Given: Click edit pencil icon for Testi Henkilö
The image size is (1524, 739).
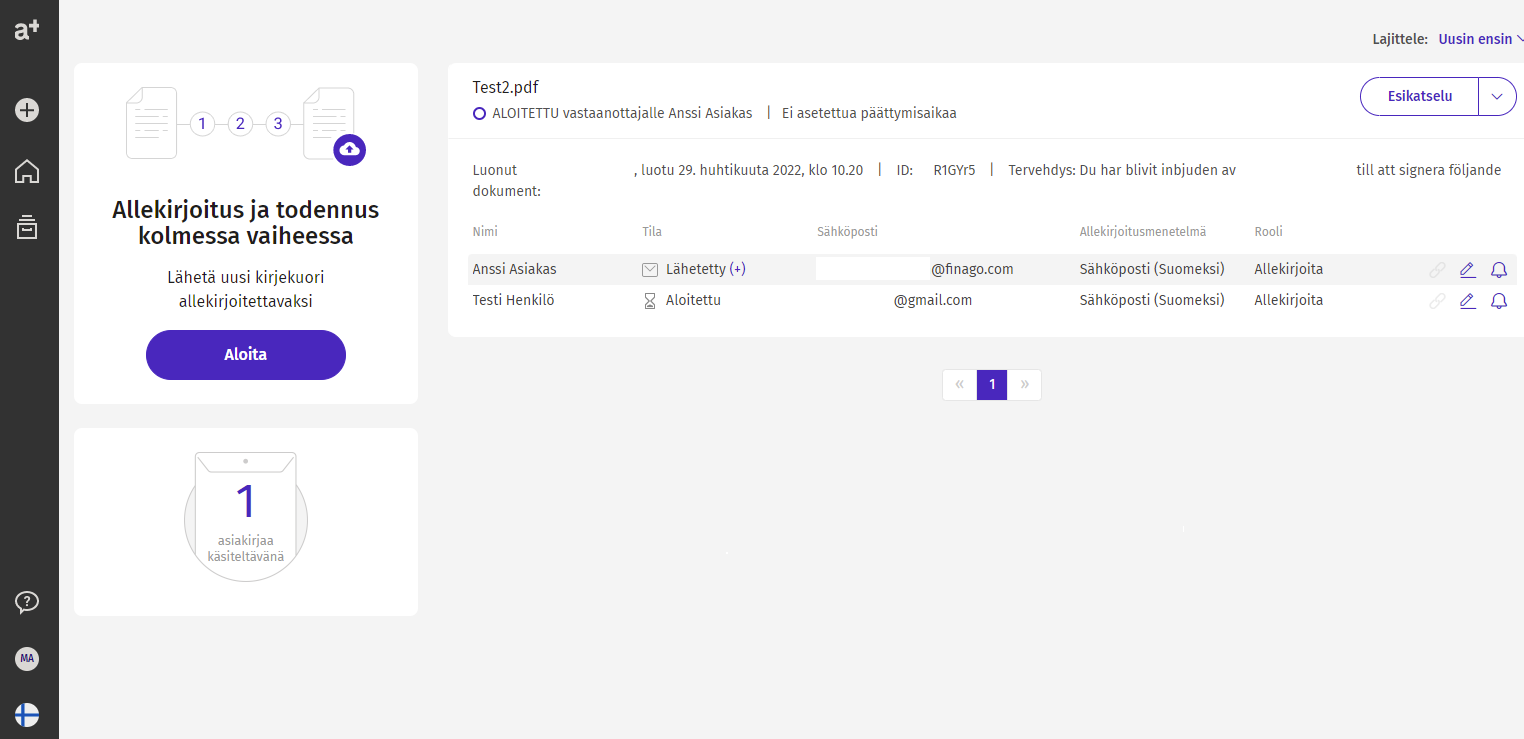Looking at the screenshot, I should click(x=1467, y=300).
